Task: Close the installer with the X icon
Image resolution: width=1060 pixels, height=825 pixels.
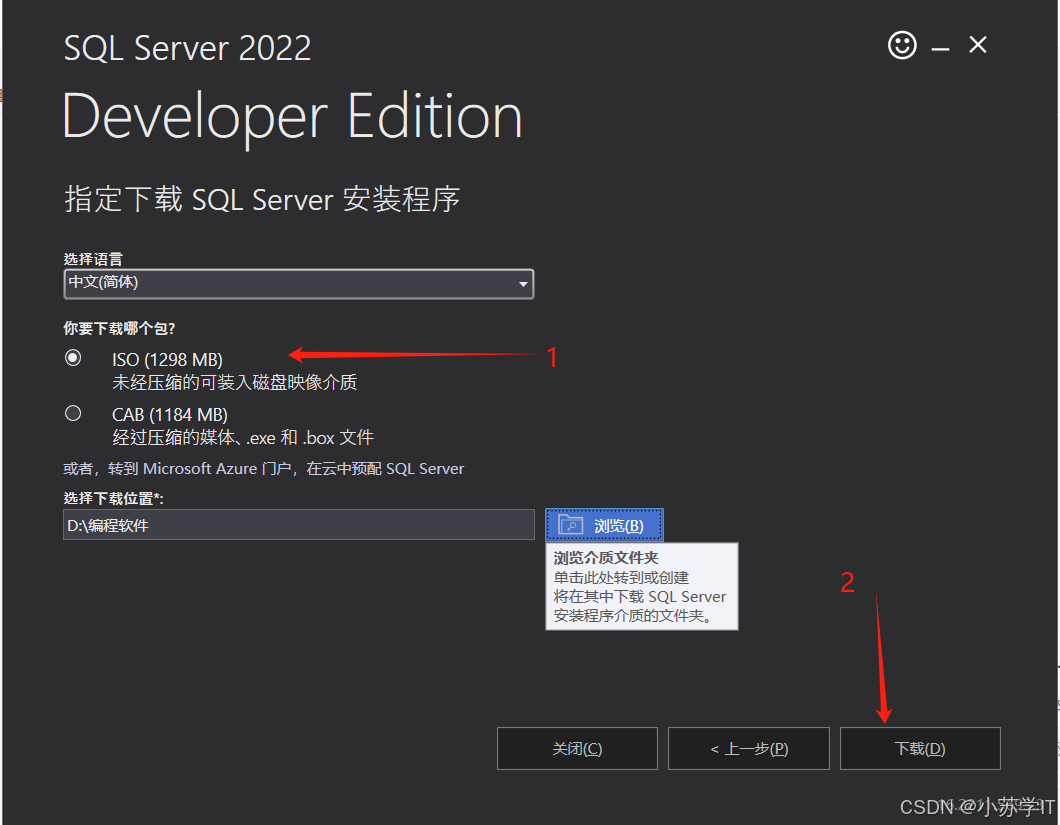Action: click(978, 45)
